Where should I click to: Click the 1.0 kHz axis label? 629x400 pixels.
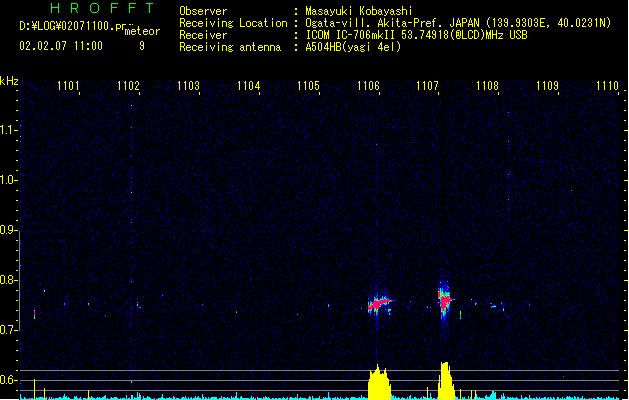[x=8, y=180]
